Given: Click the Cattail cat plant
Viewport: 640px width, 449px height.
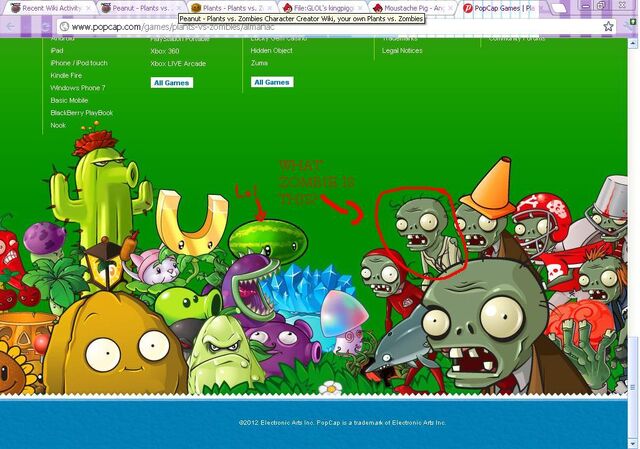Looking at the screenshot, I should [155, 265].
